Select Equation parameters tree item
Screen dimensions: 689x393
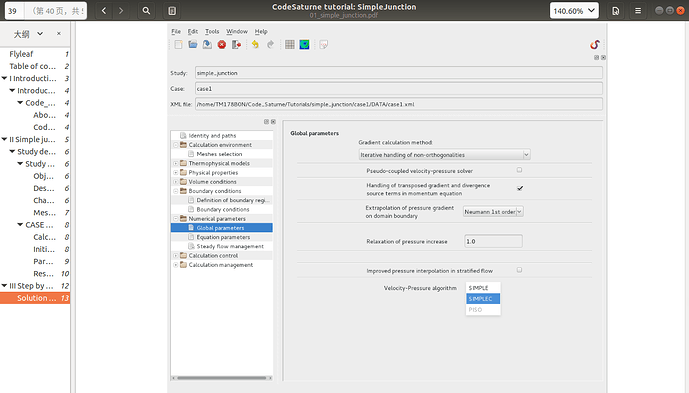point(223,237)
